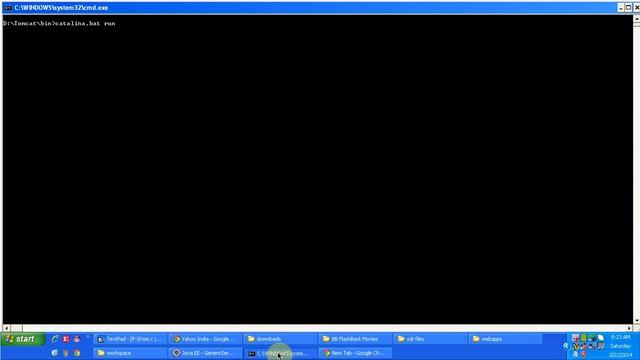640x360 pixels.
Task: Switch to the Yahoo India Chrome window
Action: click(205, 339)
